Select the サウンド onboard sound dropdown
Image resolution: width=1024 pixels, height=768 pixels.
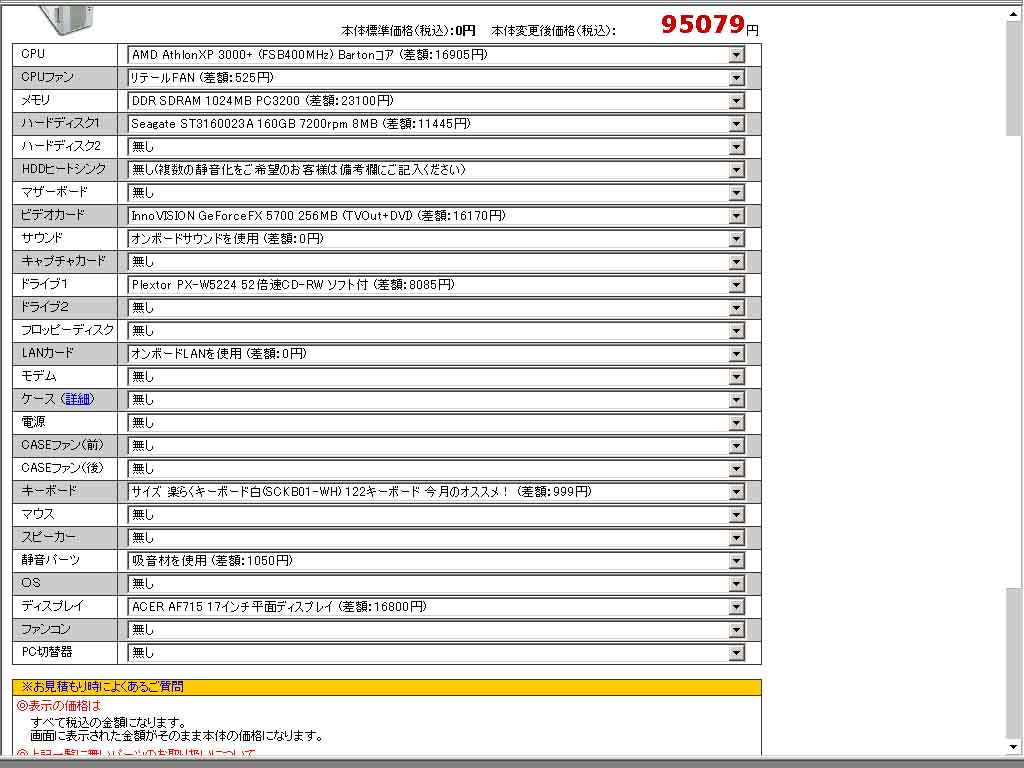736,239
